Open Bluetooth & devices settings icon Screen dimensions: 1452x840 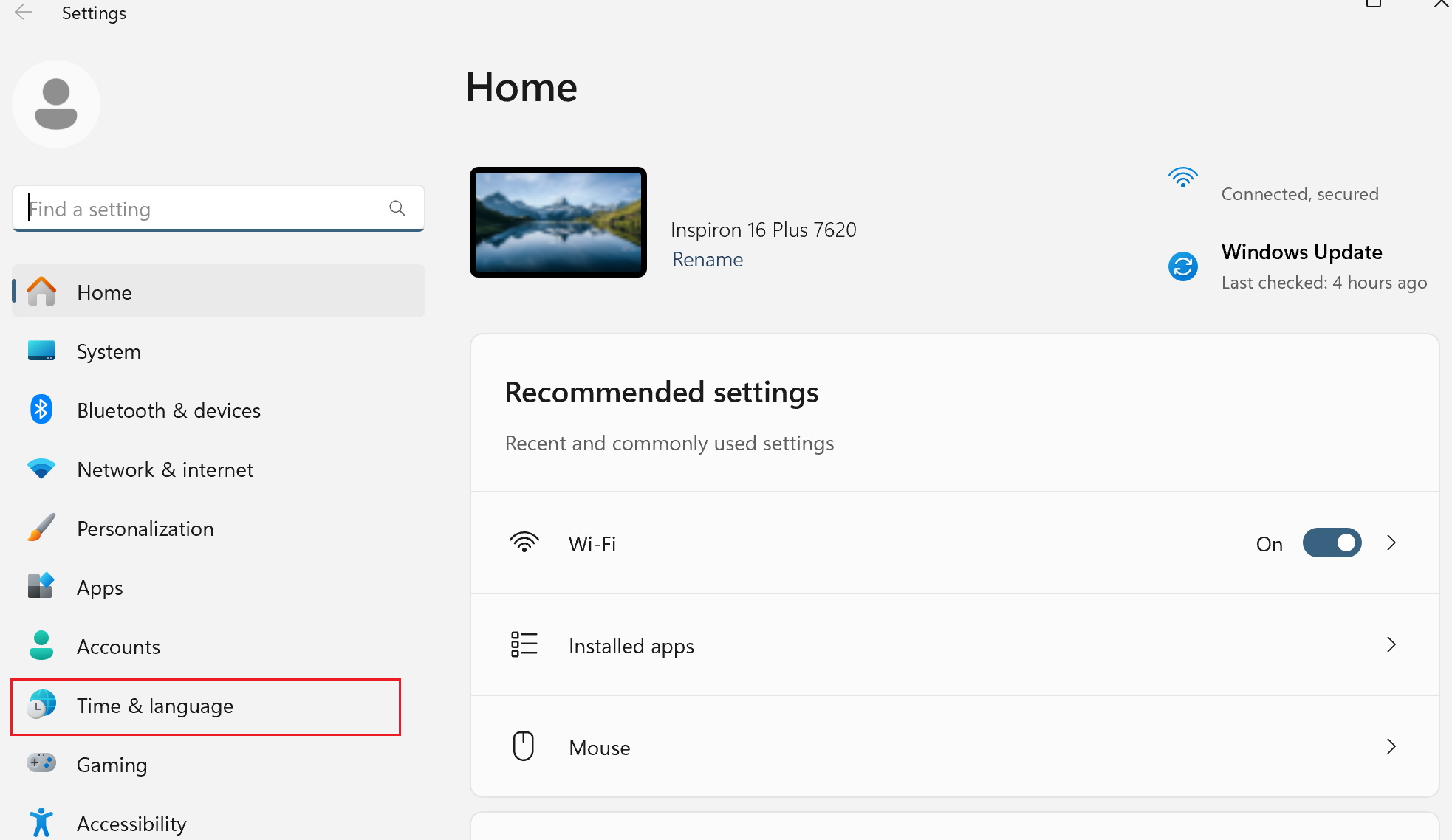(x=41, y=410)
